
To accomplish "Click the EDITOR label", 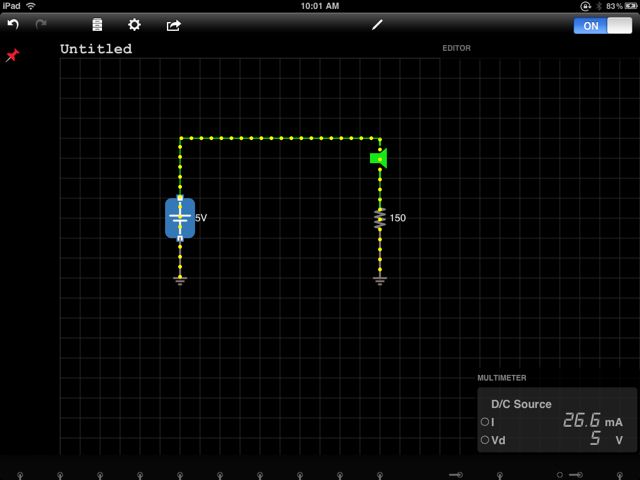I will point(456,48).
